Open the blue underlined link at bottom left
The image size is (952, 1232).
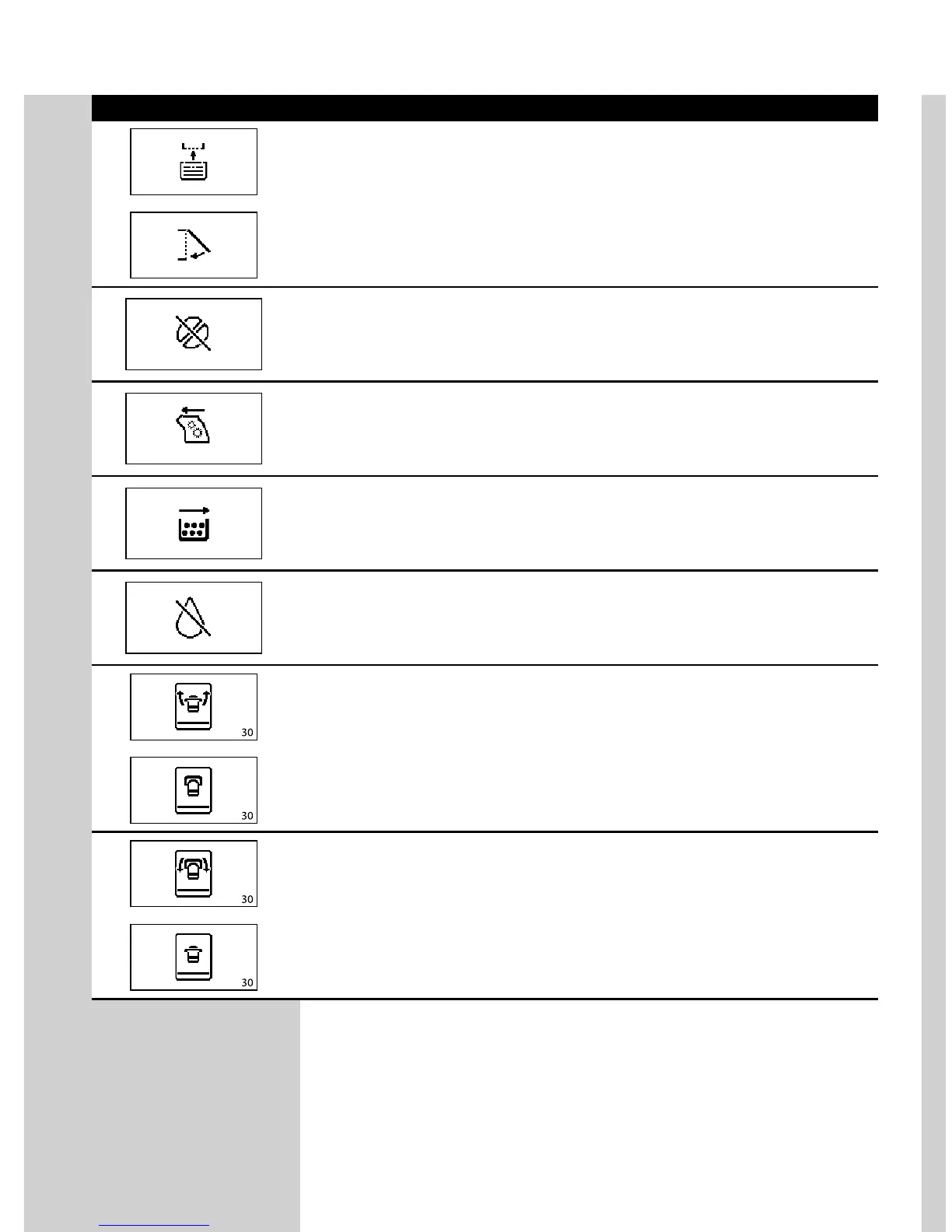pos(154,1224)
